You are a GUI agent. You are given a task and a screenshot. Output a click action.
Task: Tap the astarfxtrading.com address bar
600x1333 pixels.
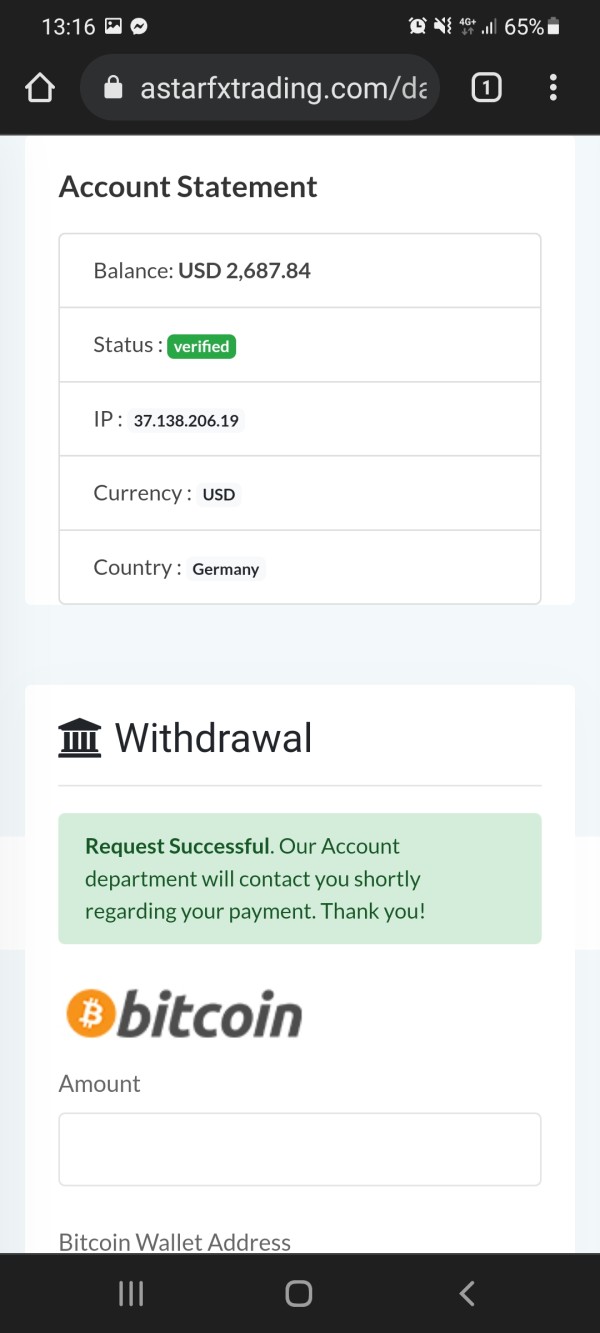(x=283, y=89)
